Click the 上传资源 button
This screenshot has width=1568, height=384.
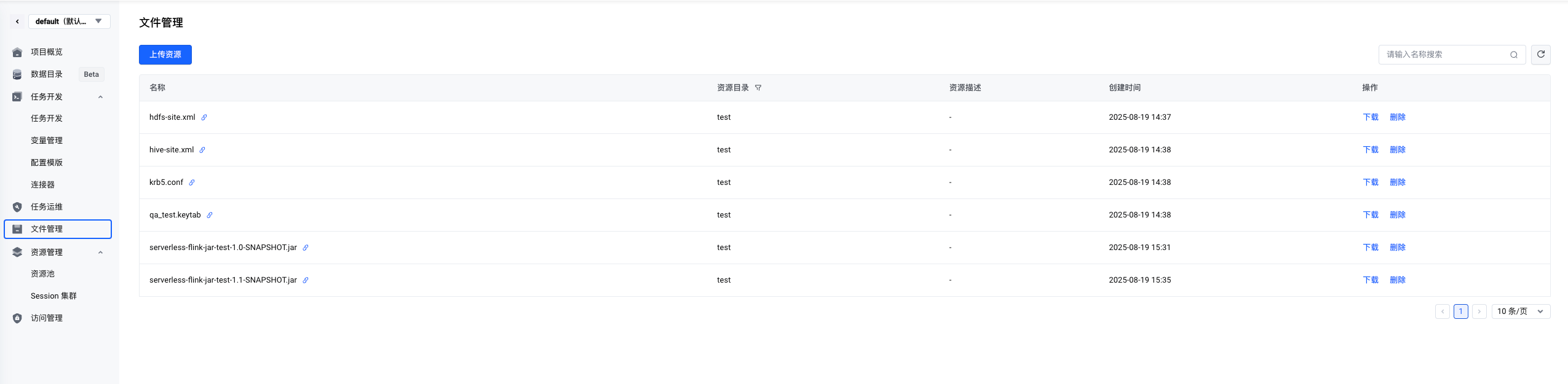tap(165, 55)
